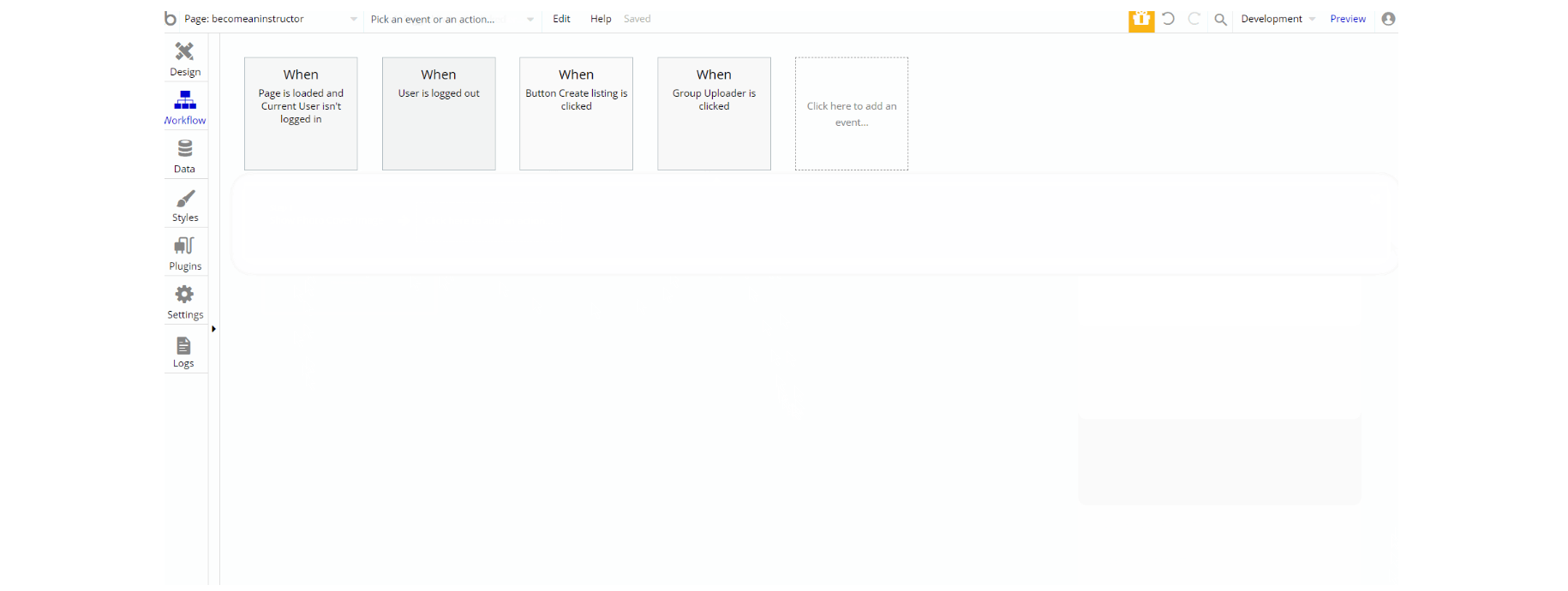Open the Edit menu
This screenshot has height=591, width=1568.
click(561, 19)
